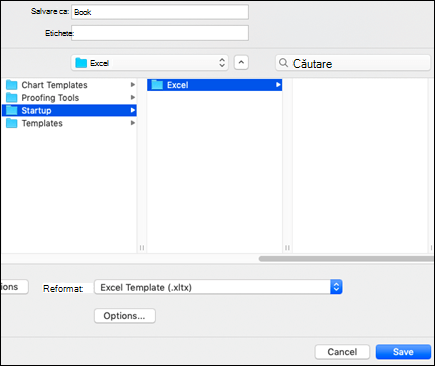
Task: Focus the Căutare search field
Action: click(353, 63)
